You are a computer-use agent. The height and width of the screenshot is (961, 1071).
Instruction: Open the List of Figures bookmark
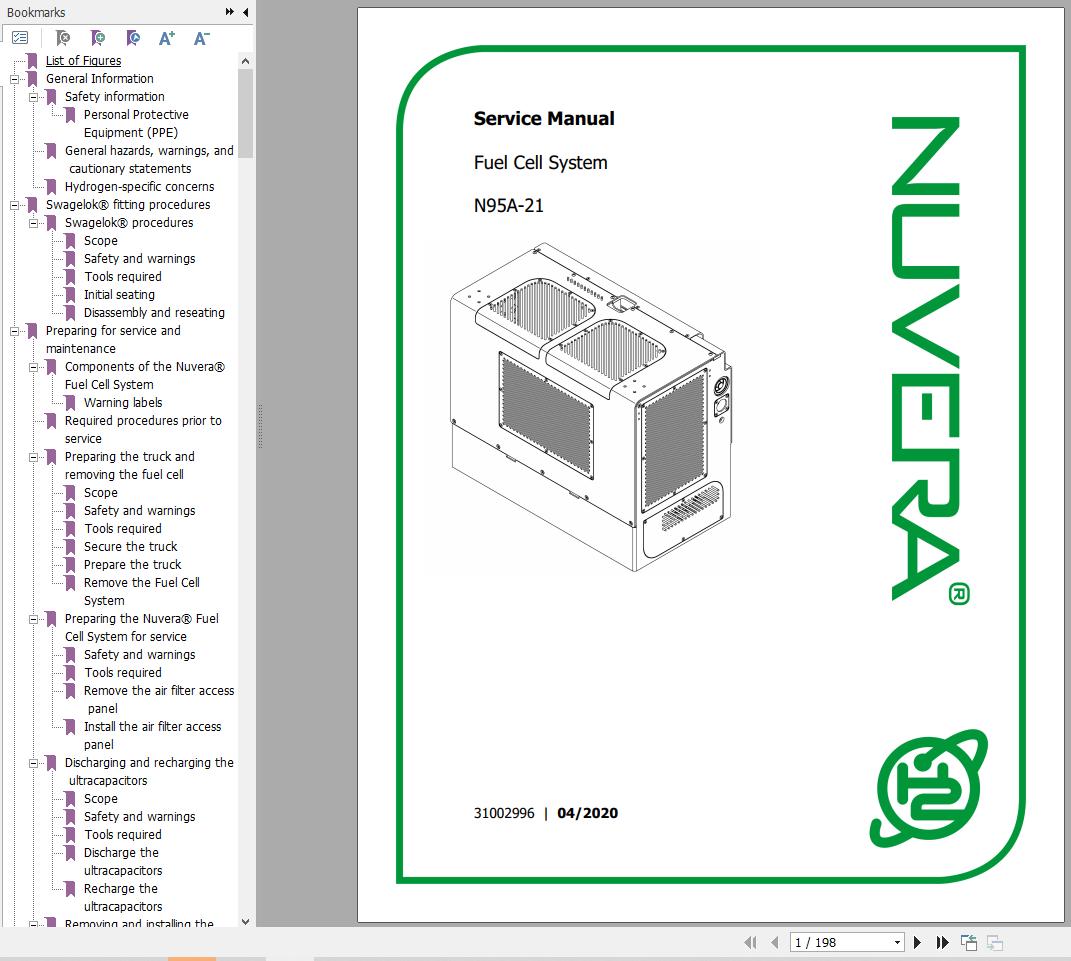pyautogui.click(x=83, y=60)
